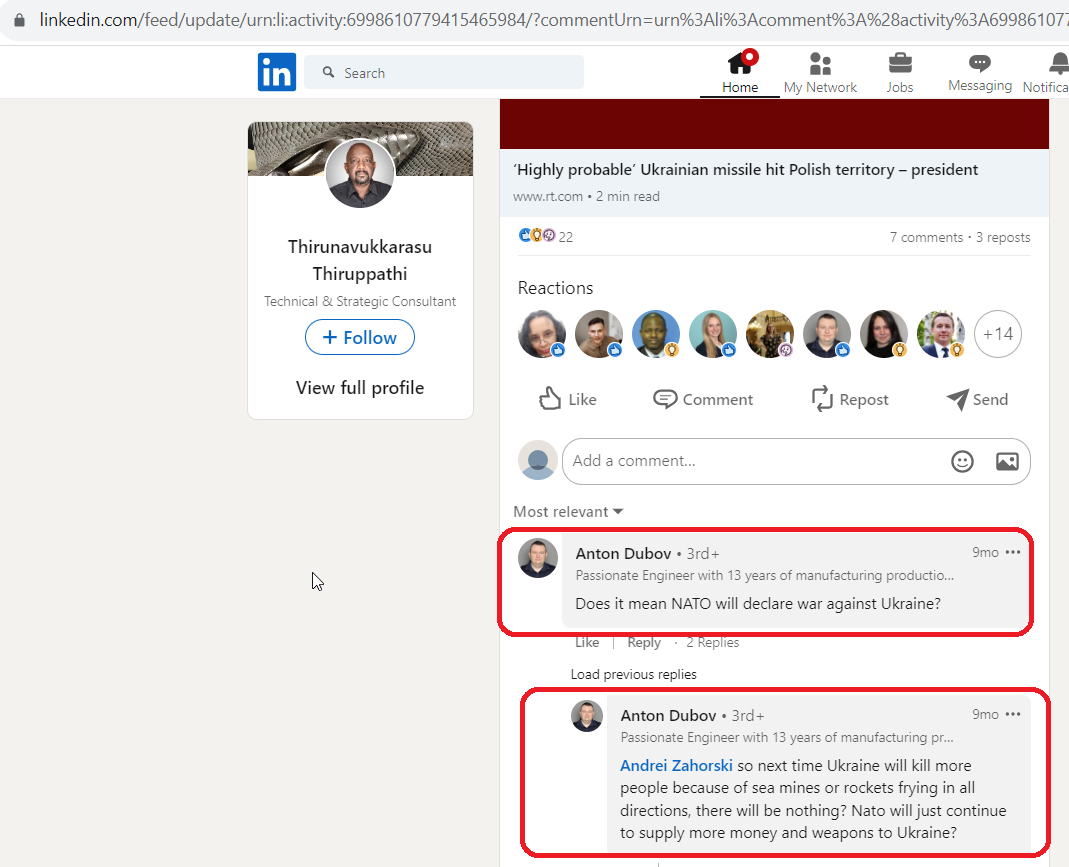Click the 2 Replies count

pyautogui.click(x=712, y=642)
